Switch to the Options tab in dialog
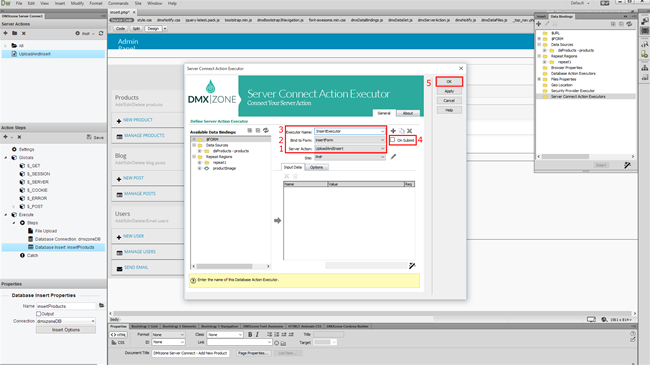The width and height of the screenshot is (650, 365). 316,167
